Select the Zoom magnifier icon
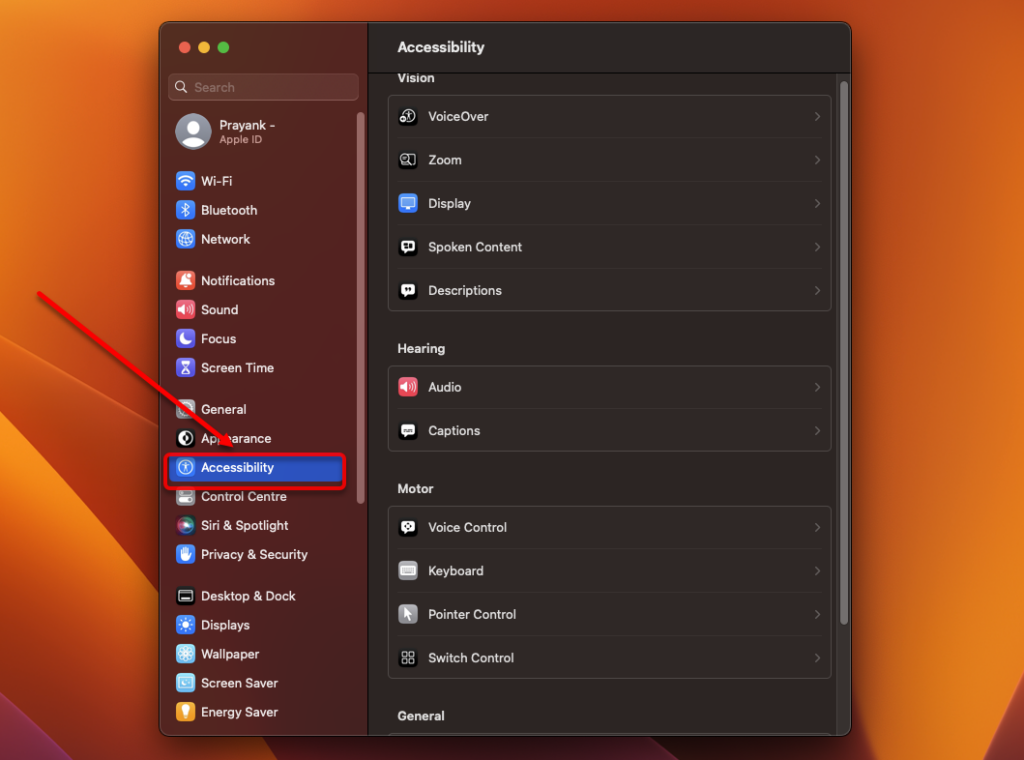The width and height of the screenshot is (1024, 760). click(408, 160)
